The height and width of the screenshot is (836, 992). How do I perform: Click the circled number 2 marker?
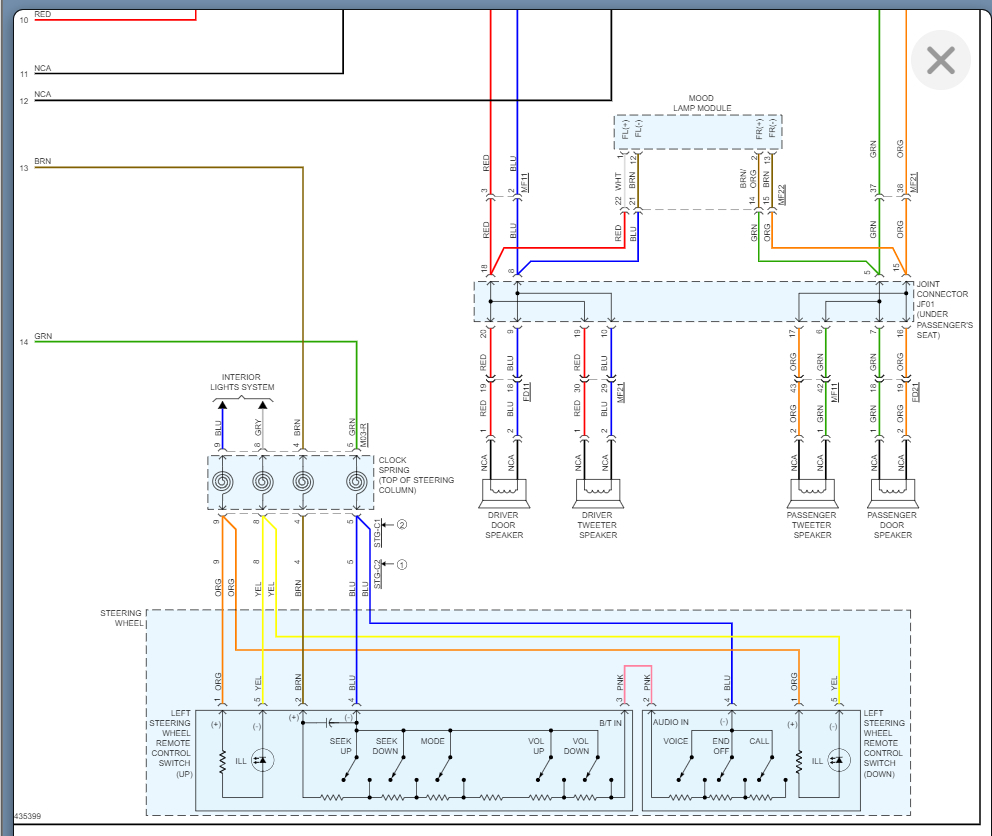click(402, 525)
